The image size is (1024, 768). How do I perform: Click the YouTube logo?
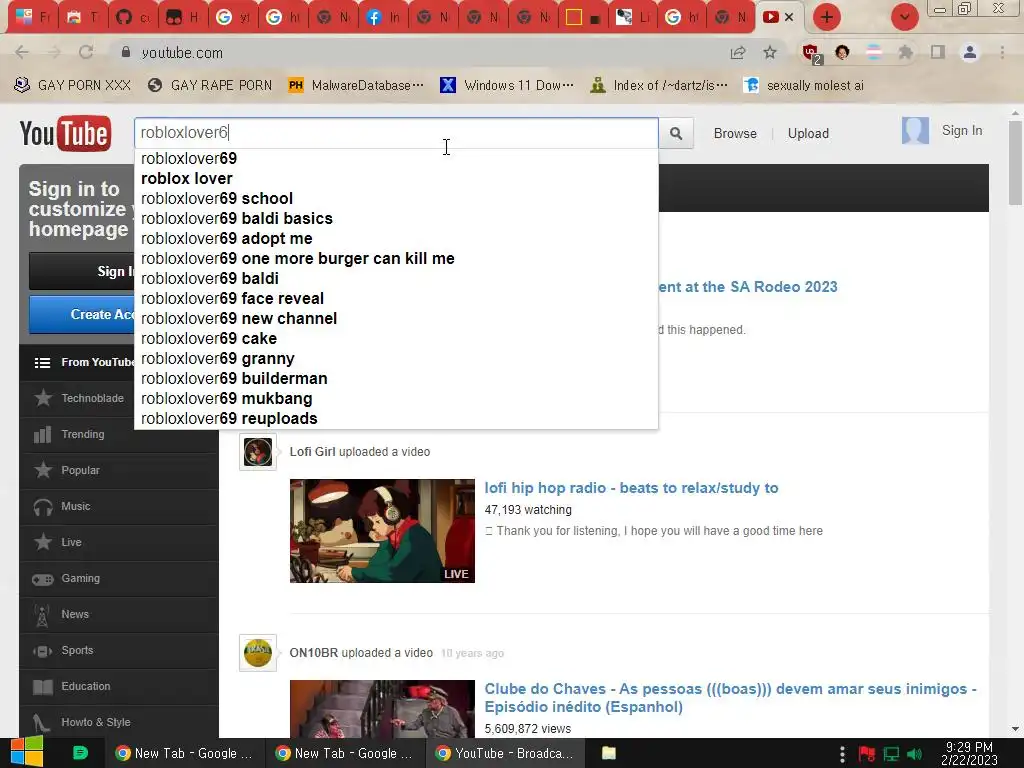coord(65,133)
